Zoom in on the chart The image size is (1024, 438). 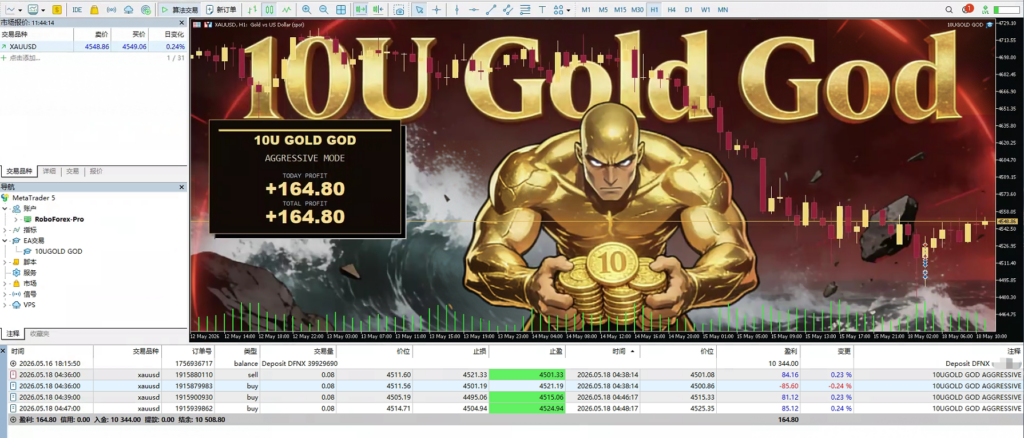[x=306, y=10]
